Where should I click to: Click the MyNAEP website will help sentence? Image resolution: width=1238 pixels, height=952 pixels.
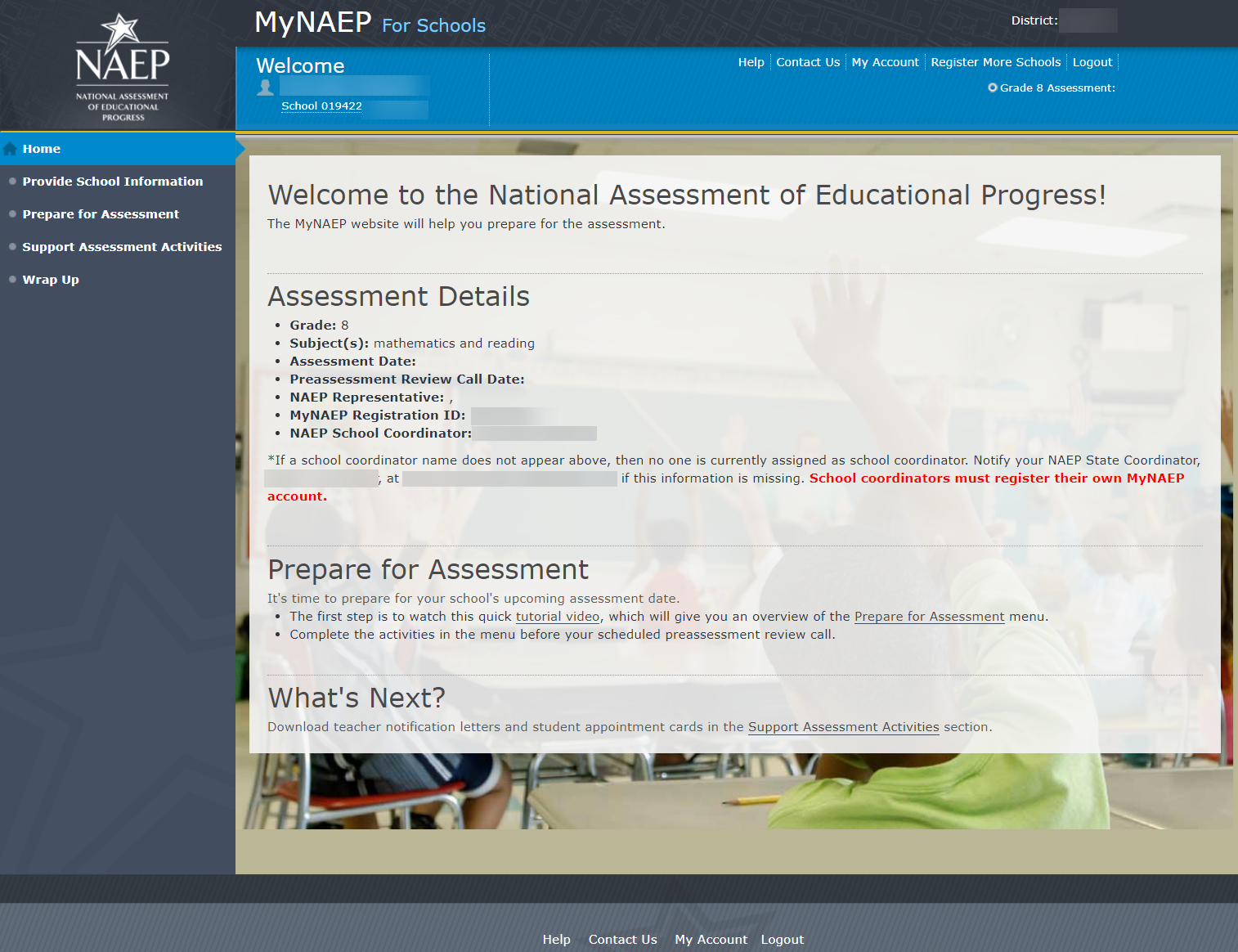[x=466, y=224]
